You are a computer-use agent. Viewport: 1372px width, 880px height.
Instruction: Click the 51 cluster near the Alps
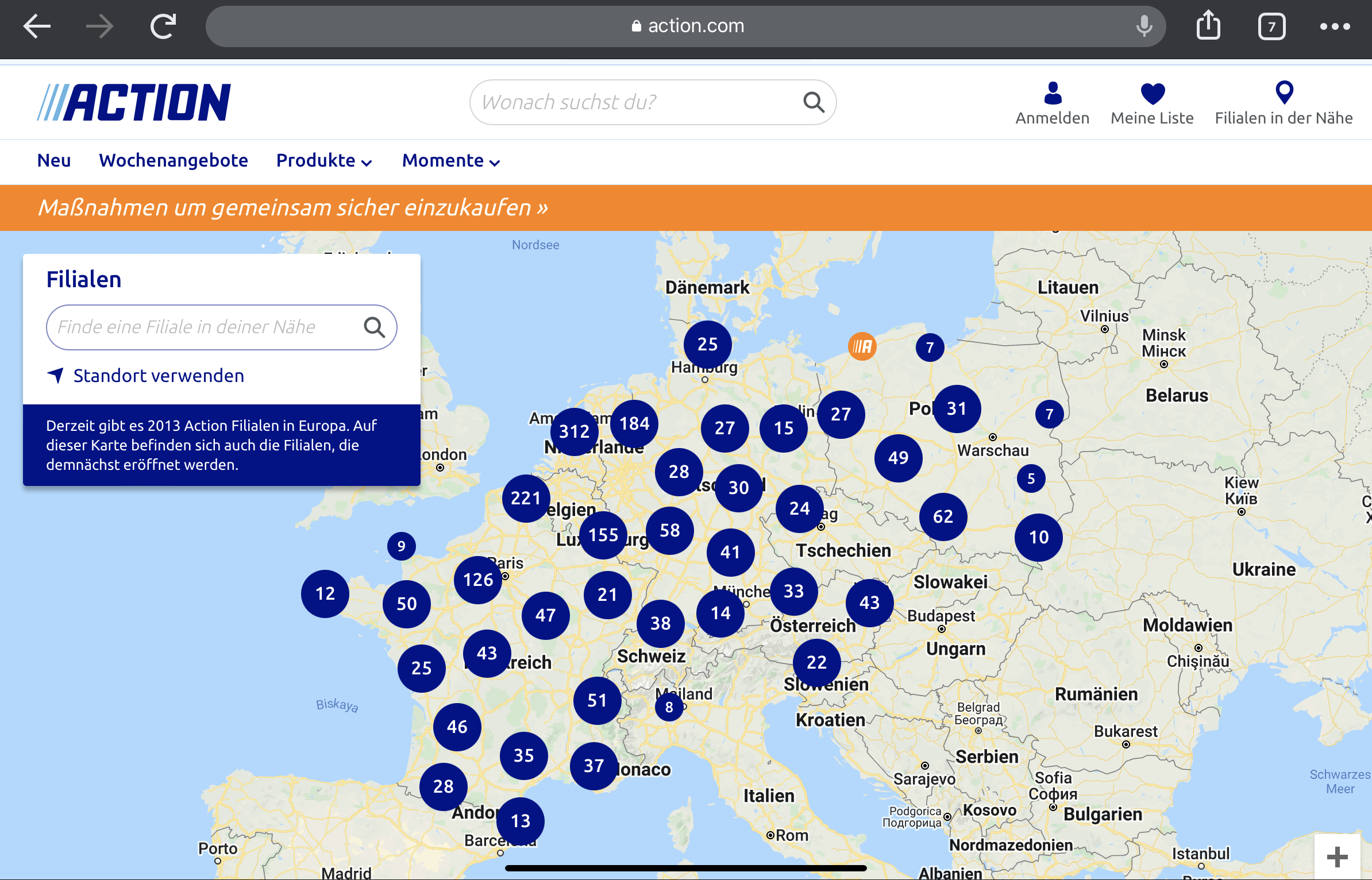point(598,700)
